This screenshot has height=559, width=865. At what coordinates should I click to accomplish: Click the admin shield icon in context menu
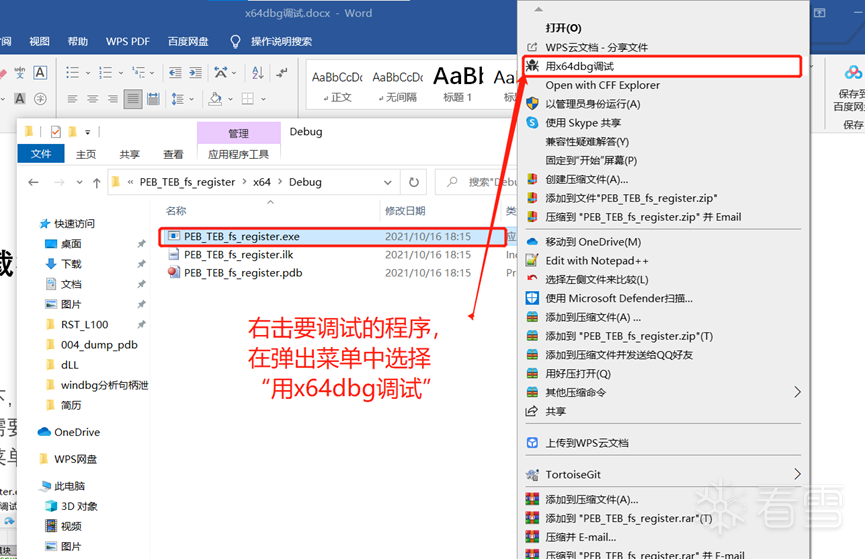(532, 104)
